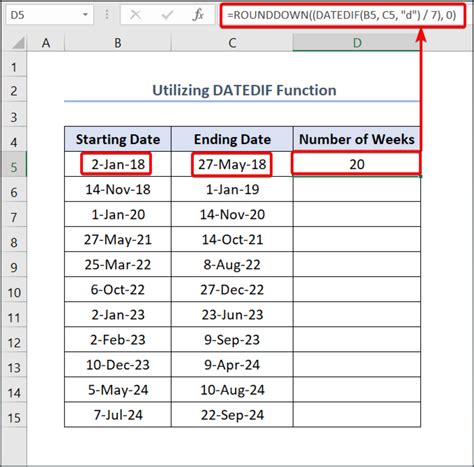The height and width of the screenshot is (467, 474).
Task: Click the Enter checkmark icon in formula bar
Action: click(167, 15)
